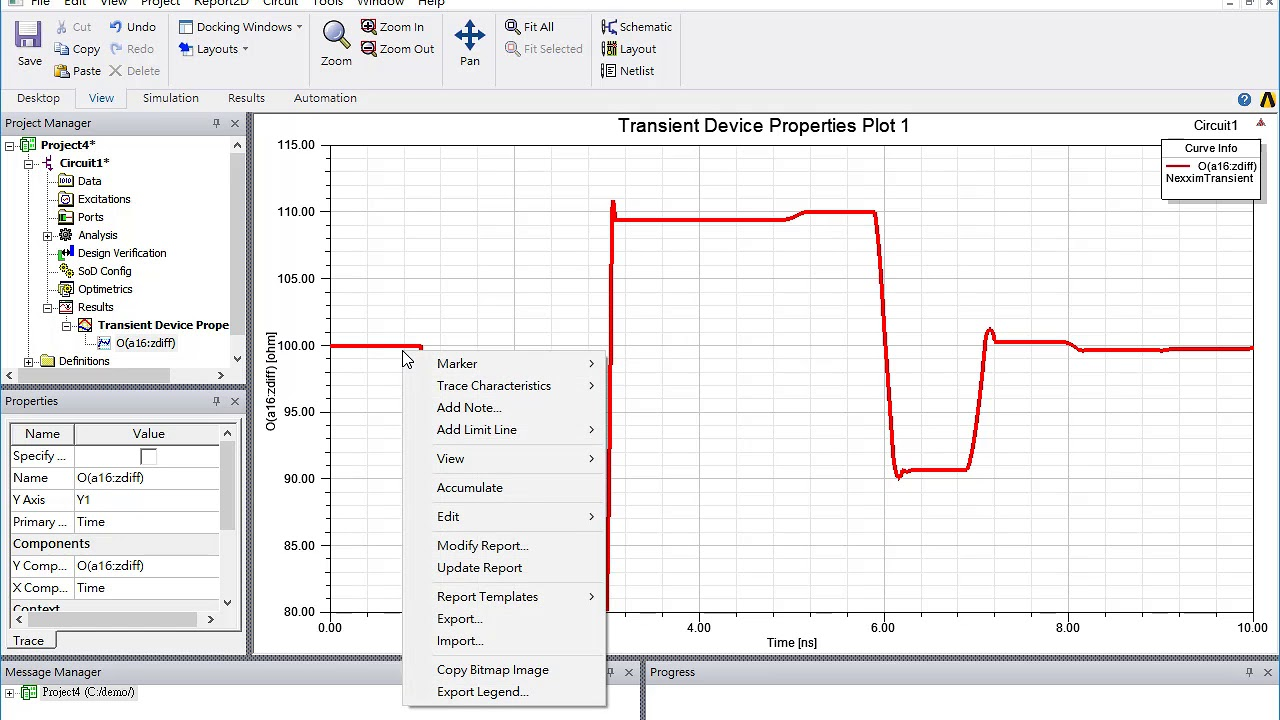The image size is (1280, 720).
Task: Toggle auto-hide pin on Project Manager panel
Action: 216,122
